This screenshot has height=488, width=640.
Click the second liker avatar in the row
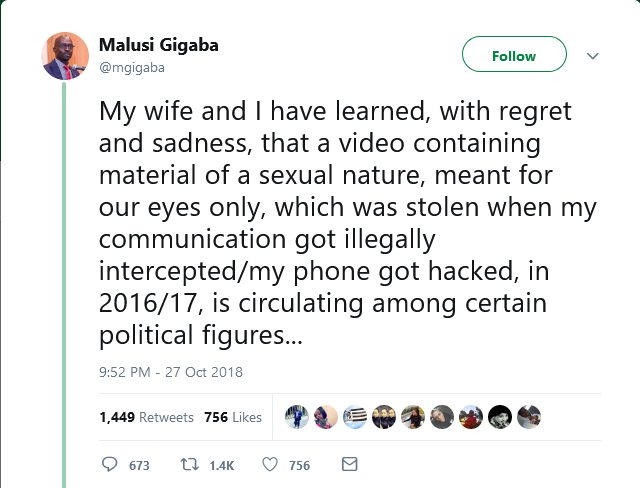click(x=326, y=417)
